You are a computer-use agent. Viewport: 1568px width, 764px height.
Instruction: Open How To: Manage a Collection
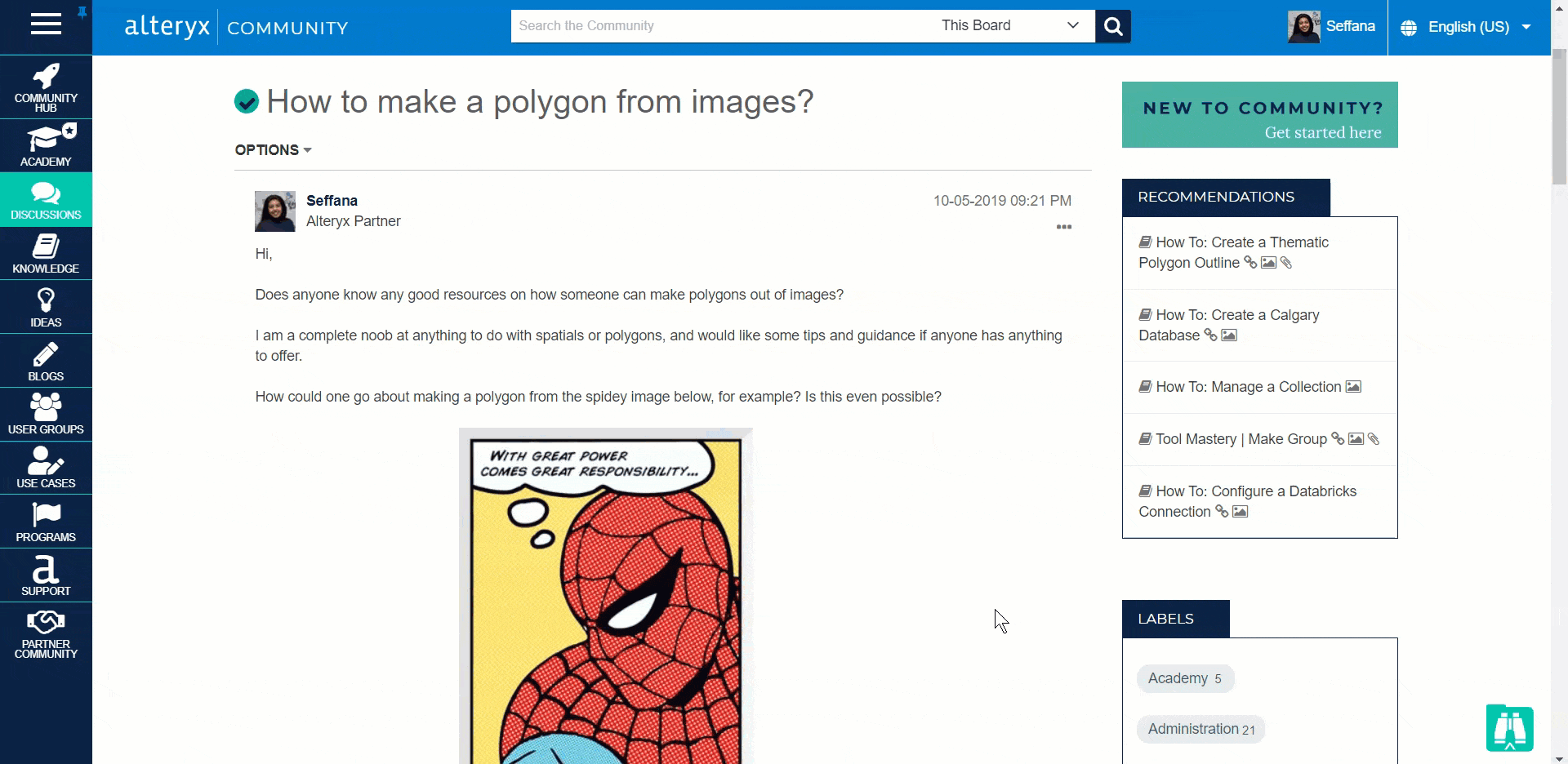(1249, 387)
